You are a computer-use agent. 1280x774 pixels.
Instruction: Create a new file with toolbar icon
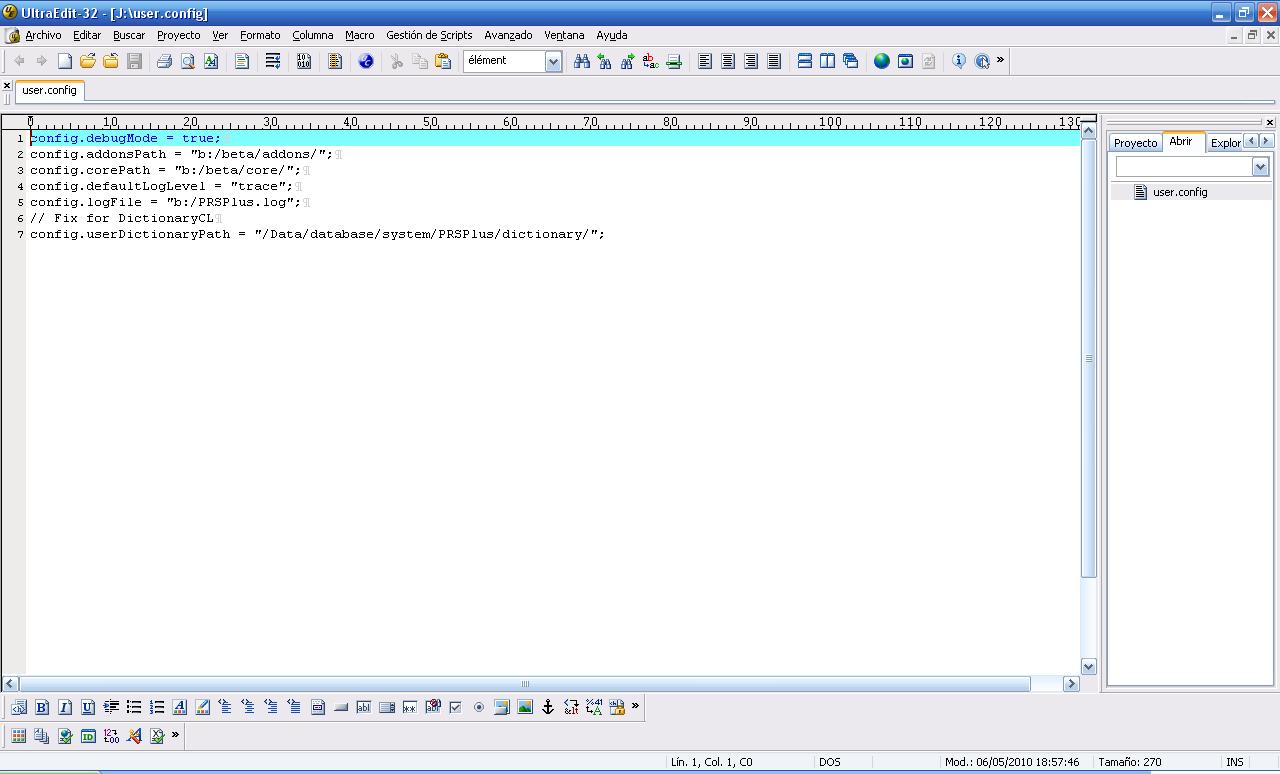[x=65, y=61]
